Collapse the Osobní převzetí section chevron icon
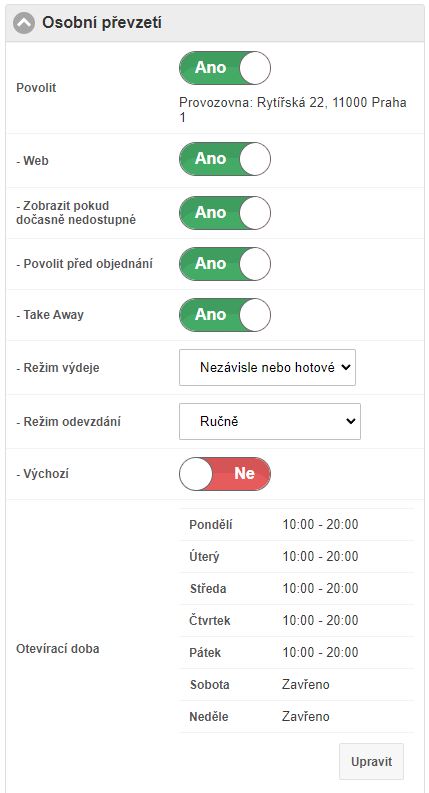 coord(24,23)
